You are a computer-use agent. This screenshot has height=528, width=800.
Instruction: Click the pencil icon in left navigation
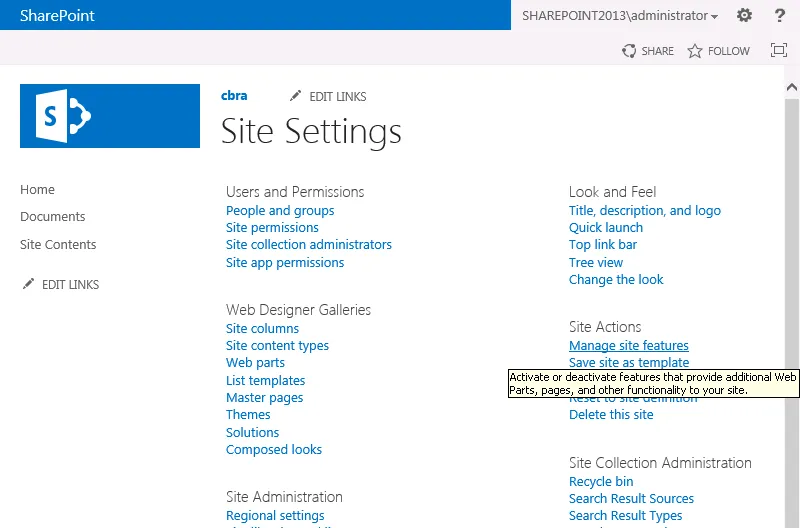[29, 284]
